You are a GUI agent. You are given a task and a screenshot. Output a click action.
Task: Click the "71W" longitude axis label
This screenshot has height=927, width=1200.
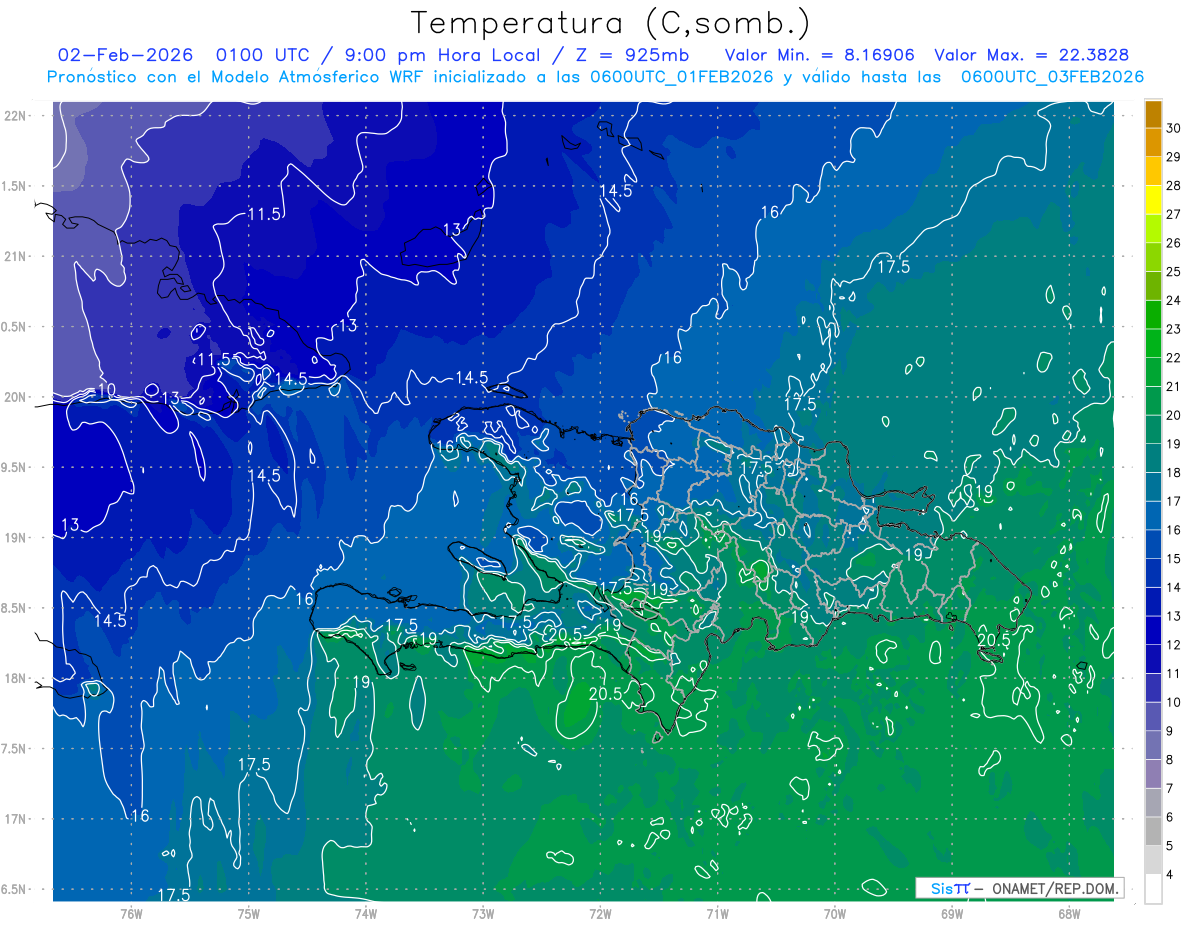717,914
